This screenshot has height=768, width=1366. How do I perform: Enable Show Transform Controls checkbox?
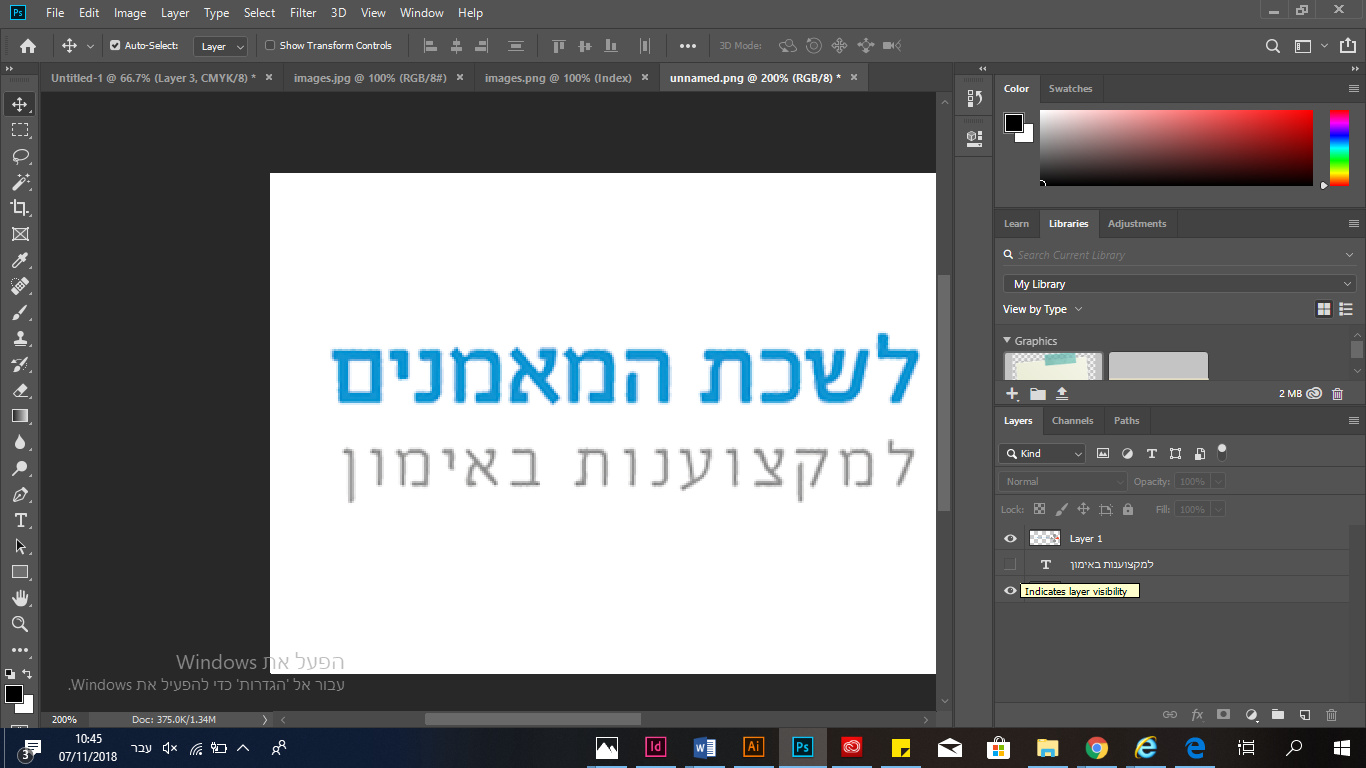pos(270,46)
